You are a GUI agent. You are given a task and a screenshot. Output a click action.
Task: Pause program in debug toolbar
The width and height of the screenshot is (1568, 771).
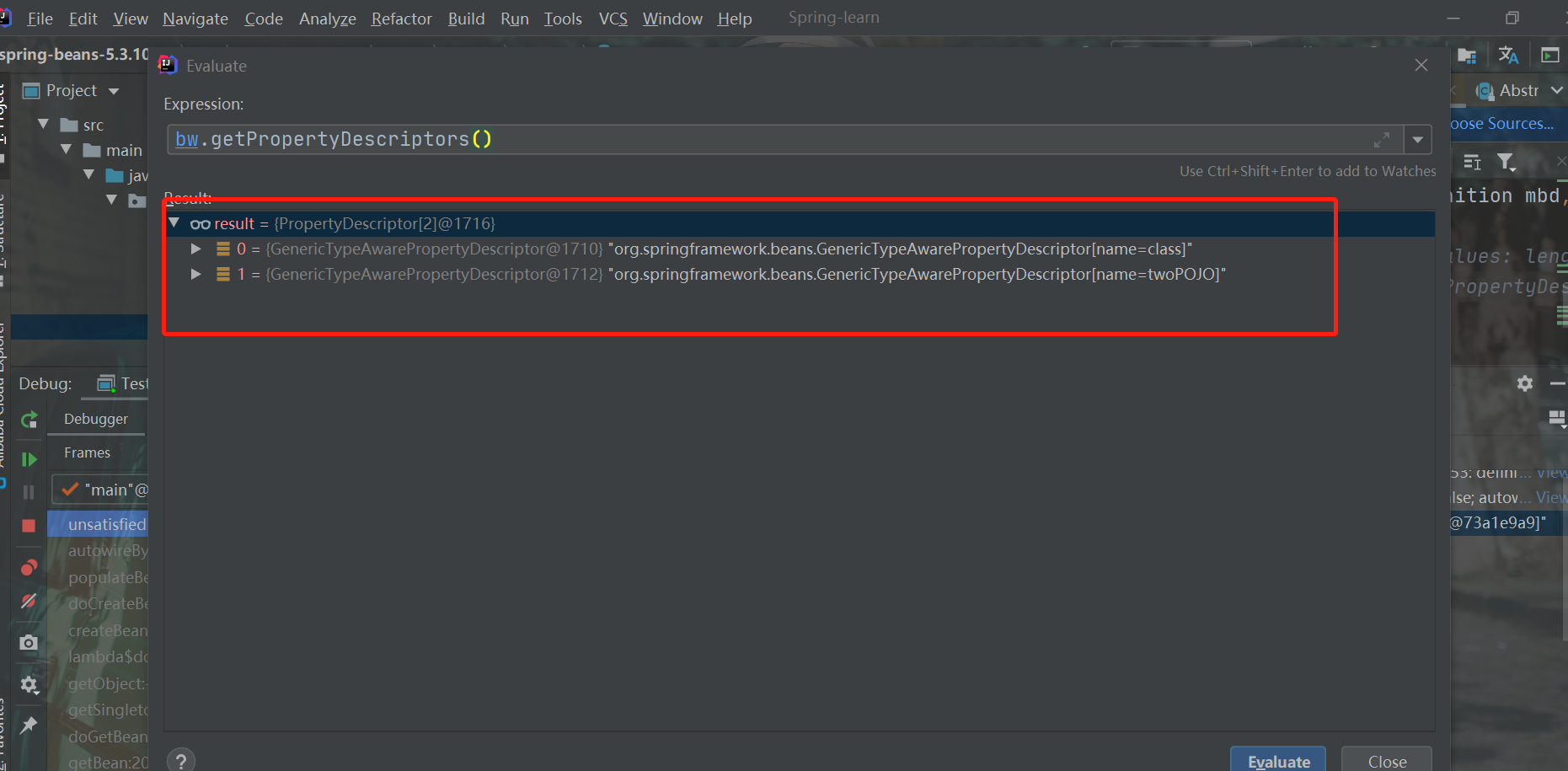click(29, 492)
